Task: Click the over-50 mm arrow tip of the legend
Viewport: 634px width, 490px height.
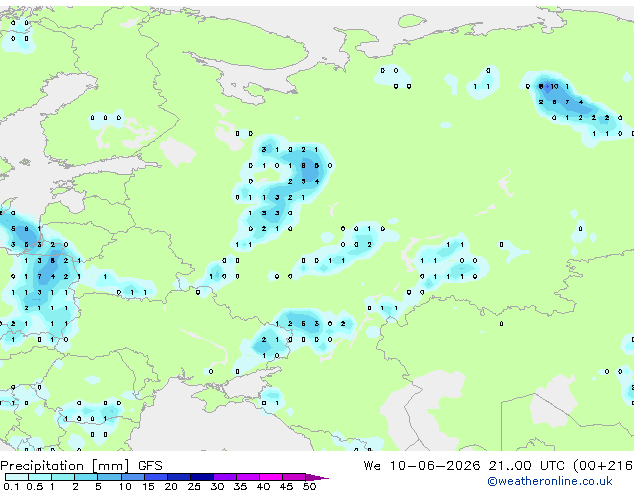Action: (x=317, y=477)
